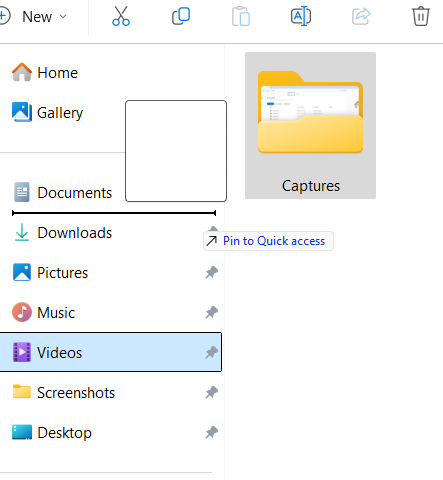This screenshot has height=480, width=443.
Task: Select the Captures folder thumbnail
Action: 310,126
